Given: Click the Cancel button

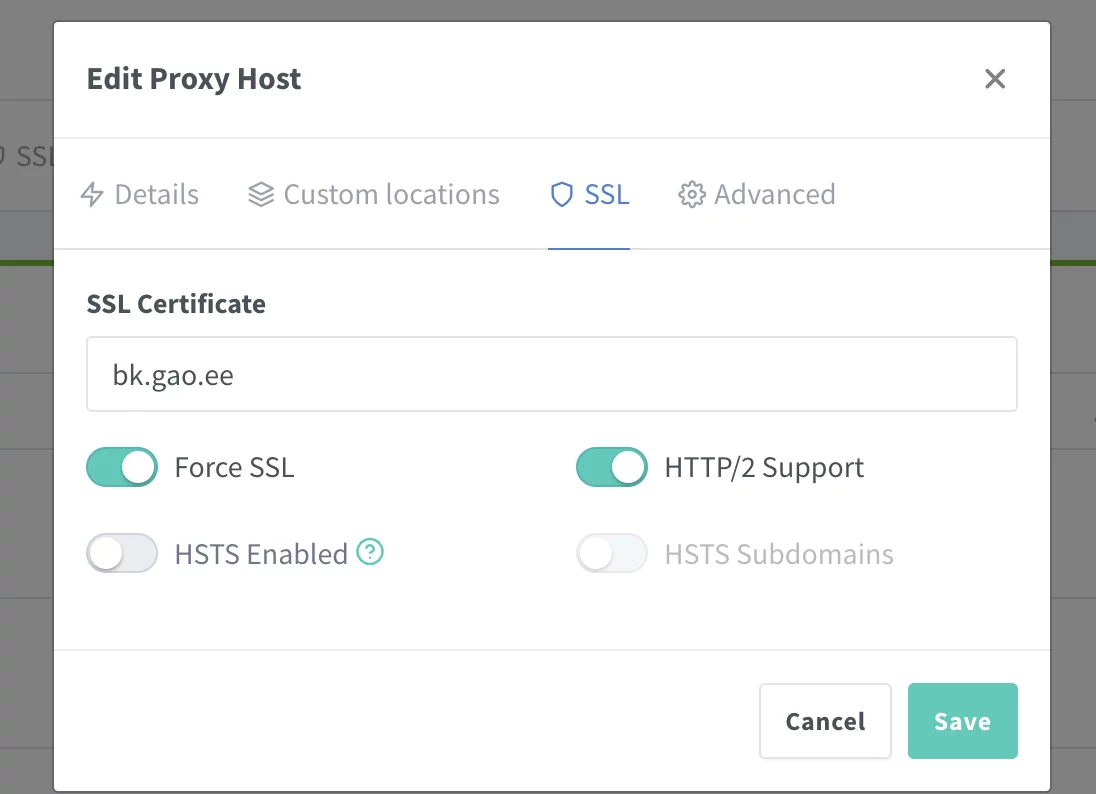Looking at the screenshot, I should [x=825, y=721].
